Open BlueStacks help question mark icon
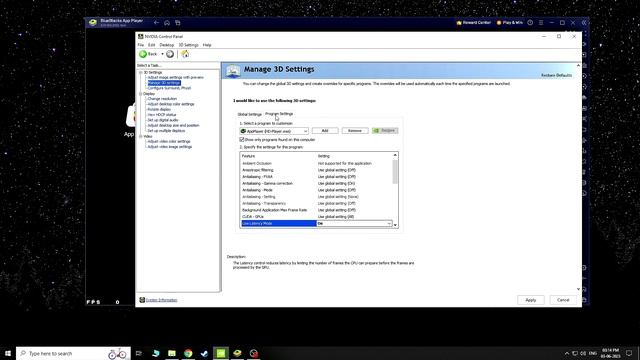 point(530,23)
